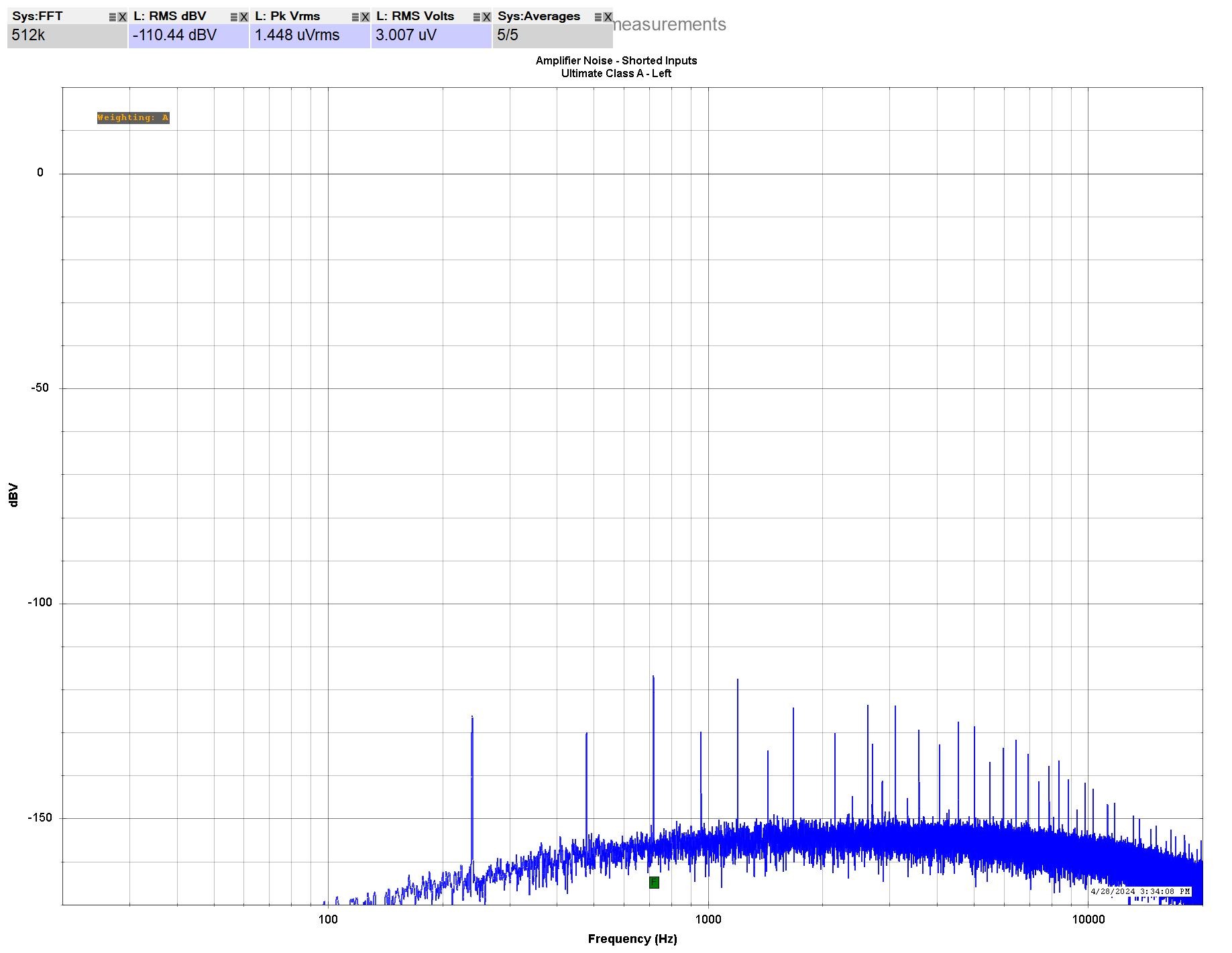Click the dBV vertical axis label
The height and width of the screenshot is (953, 1232).
pyautogui.click(x=13, y=495)
